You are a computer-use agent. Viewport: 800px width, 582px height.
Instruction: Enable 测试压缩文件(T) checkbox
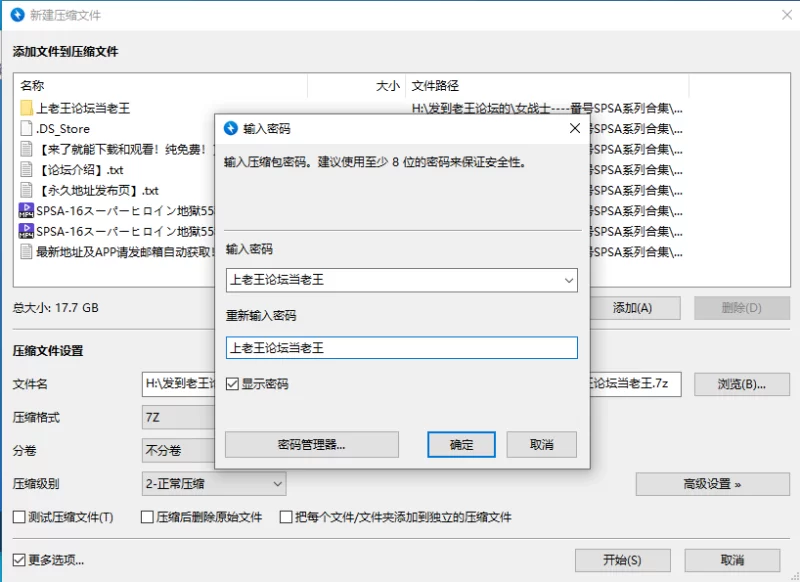tap(19, 517)
